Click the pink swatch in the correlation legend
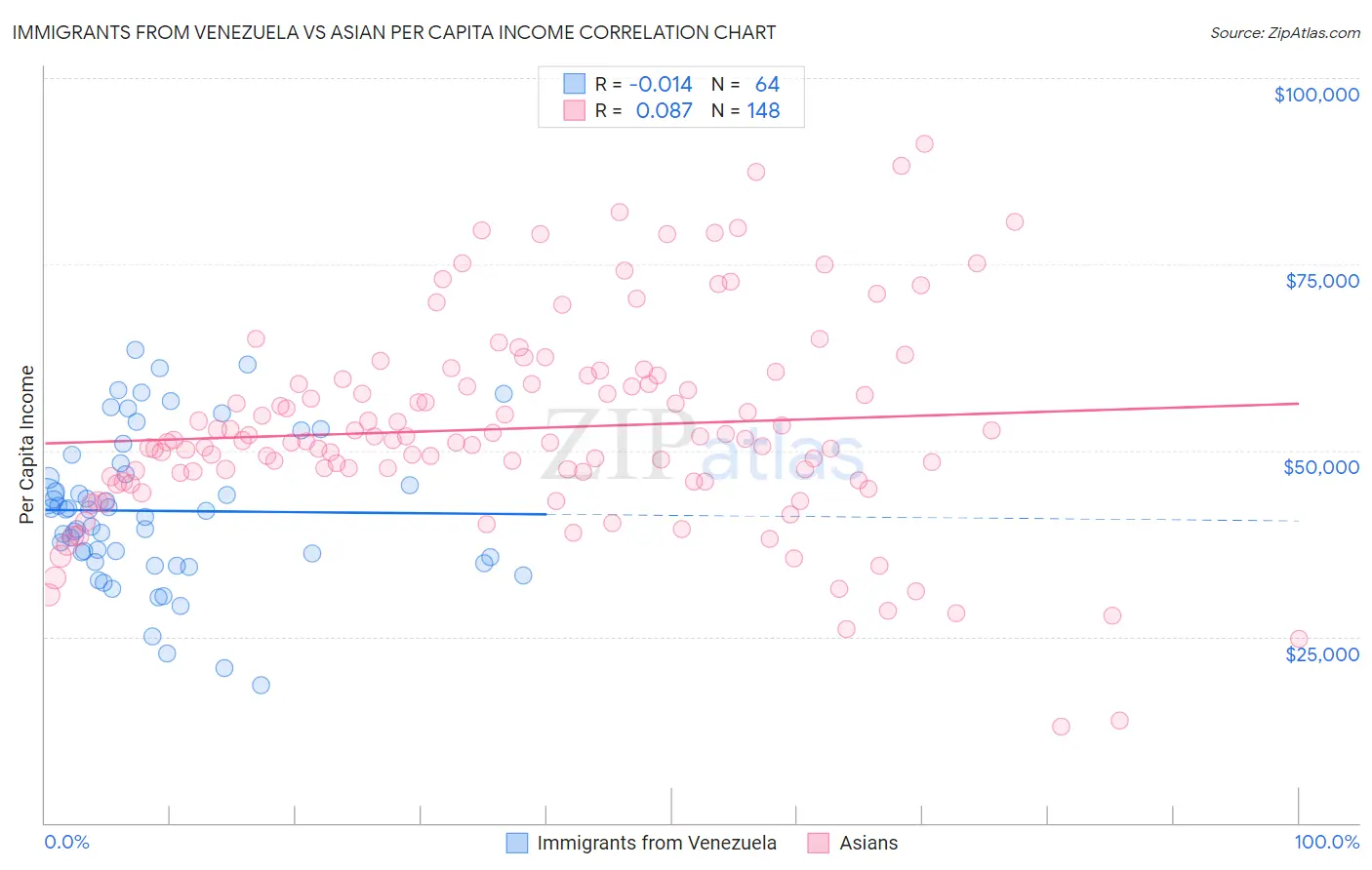This screenshot has height=870, width=1372. tap(574, 110)
